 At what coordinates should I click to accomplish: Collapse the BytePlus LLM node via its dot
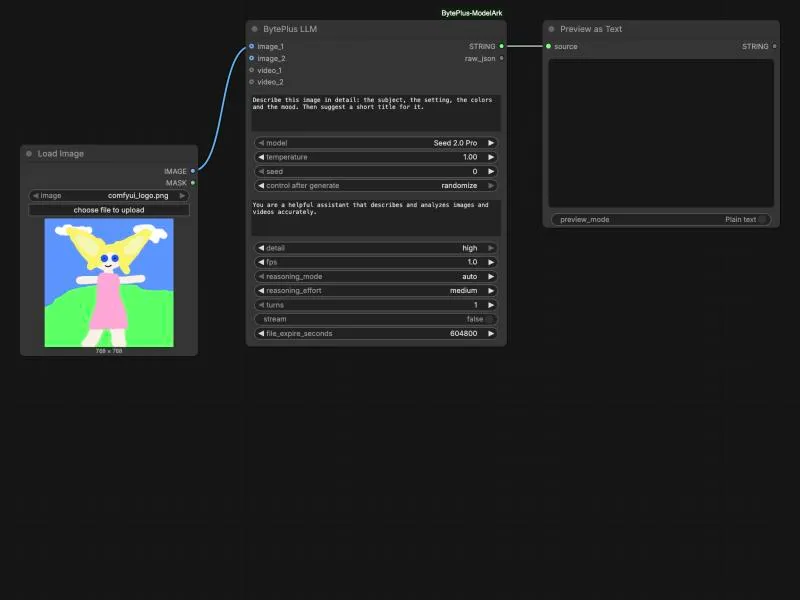pos(255,29)
